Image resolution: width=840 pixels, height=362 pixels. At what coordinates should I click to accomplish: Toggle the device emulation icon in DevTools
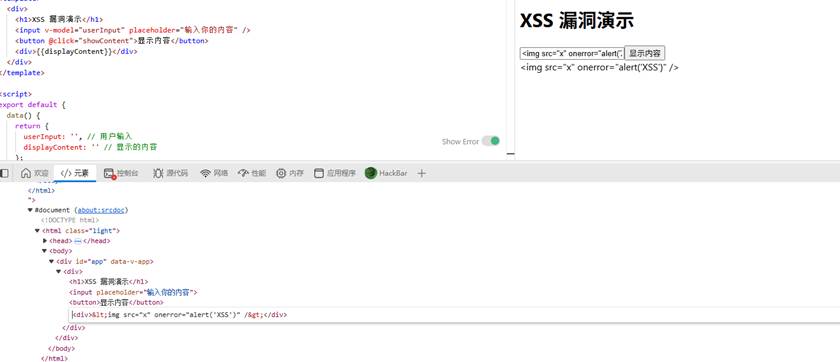click(4, 173)
